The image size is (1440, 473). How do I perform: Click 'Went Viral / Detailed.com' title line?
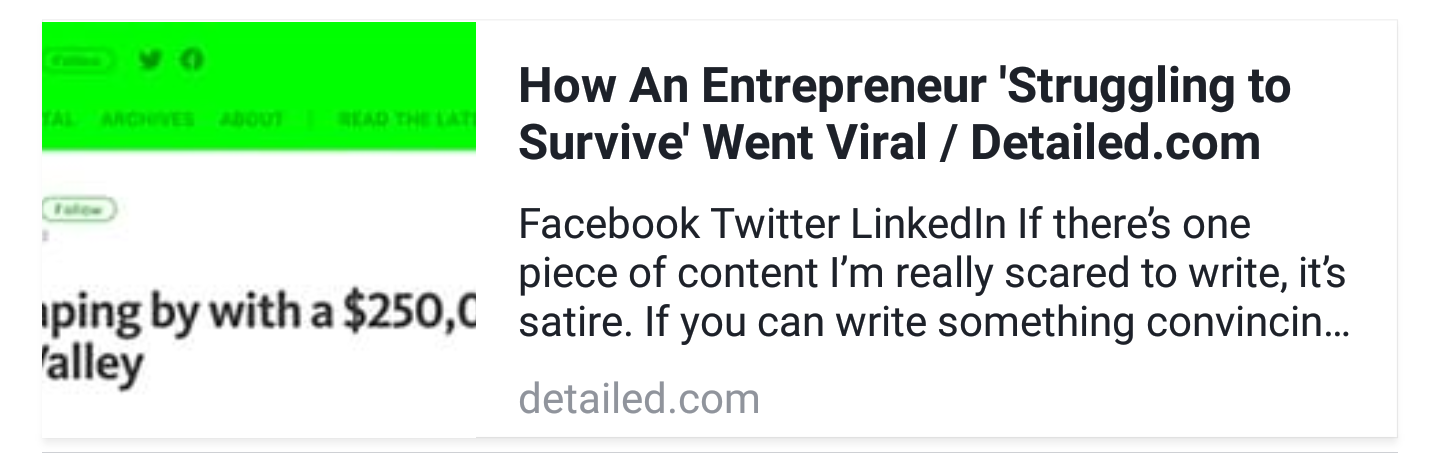pos(889,144)
